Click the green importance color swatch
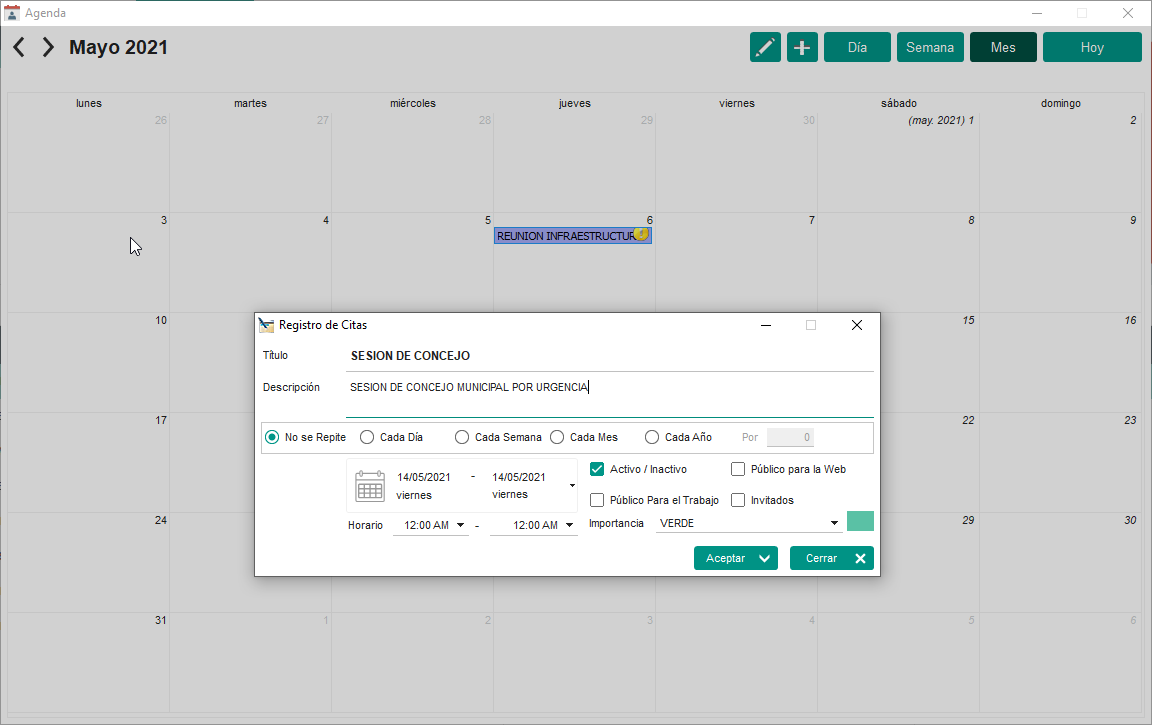The image size is (1152, 725). (x=860, y=521)
